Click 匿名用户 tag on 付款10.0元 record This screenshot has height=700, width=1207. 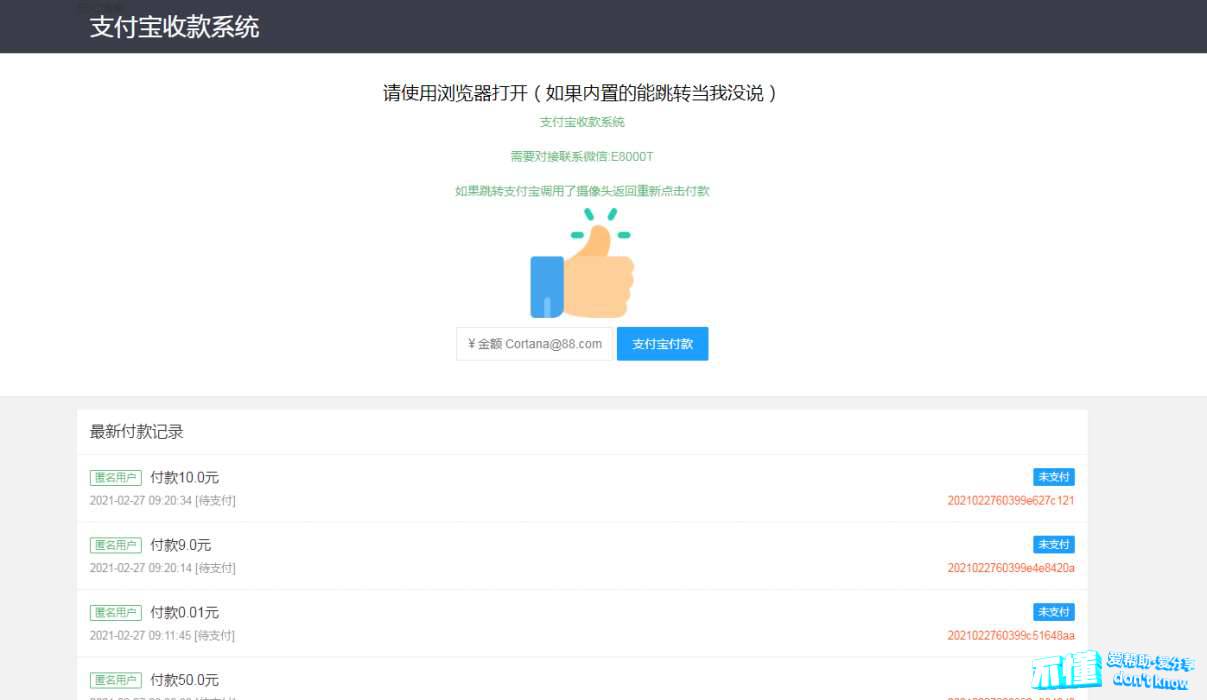click(116, 478)
